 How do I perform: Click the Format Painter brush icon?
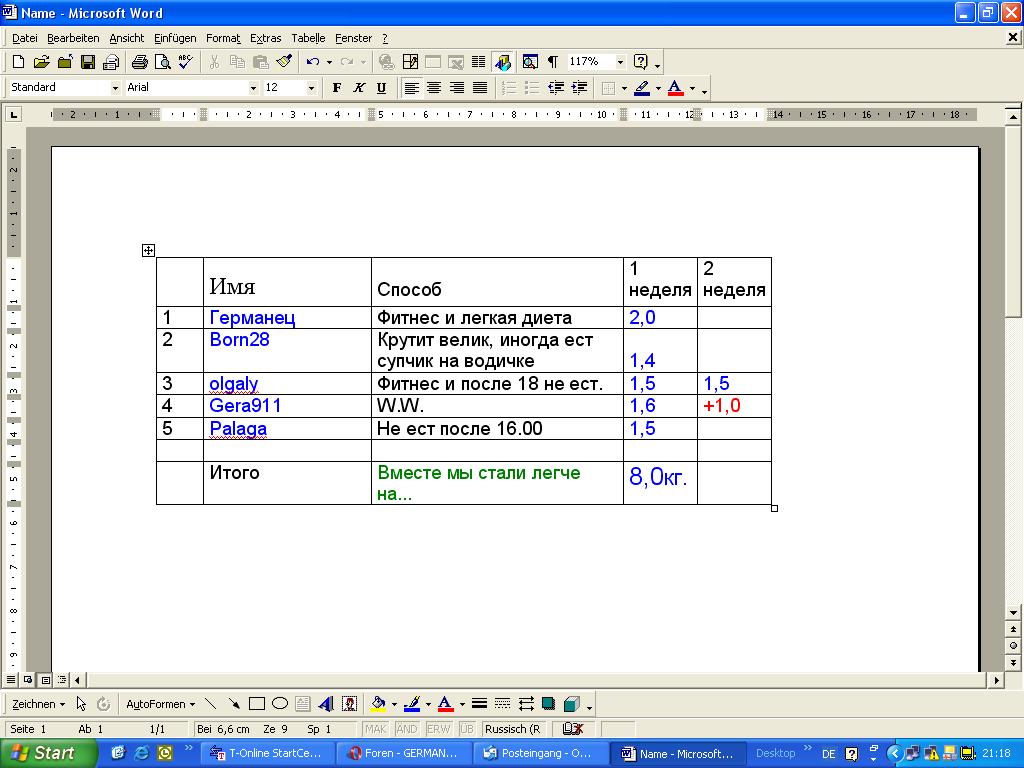pos(284,62)
